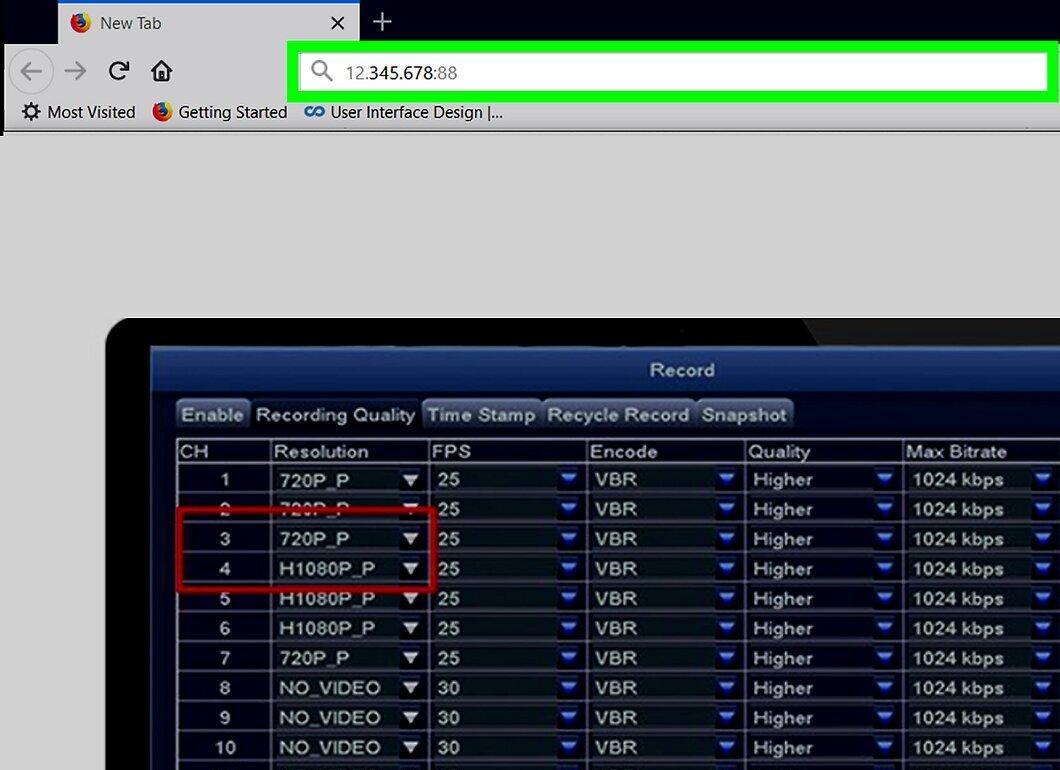The image size is (1060, 770).
Task: Expand Resolution dropdown for channel 4
Action: [x=410, y=569]
